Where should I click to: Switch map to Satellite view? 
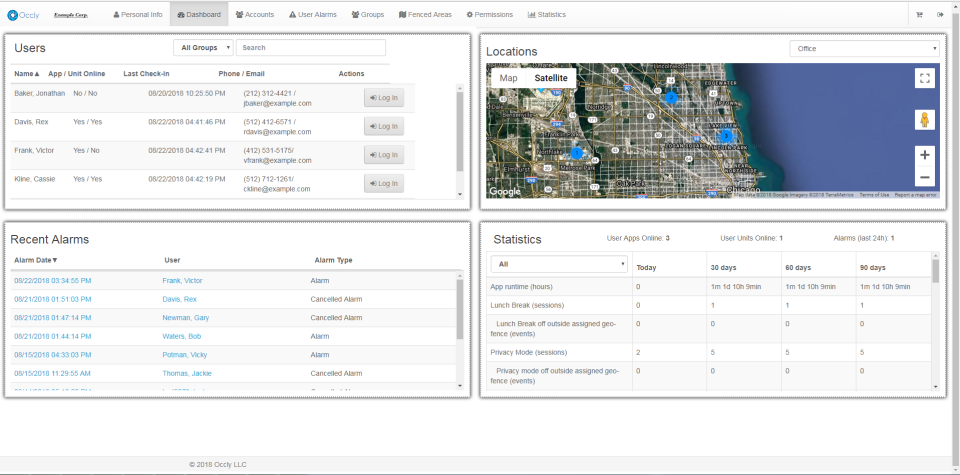(x=550, y=78)
